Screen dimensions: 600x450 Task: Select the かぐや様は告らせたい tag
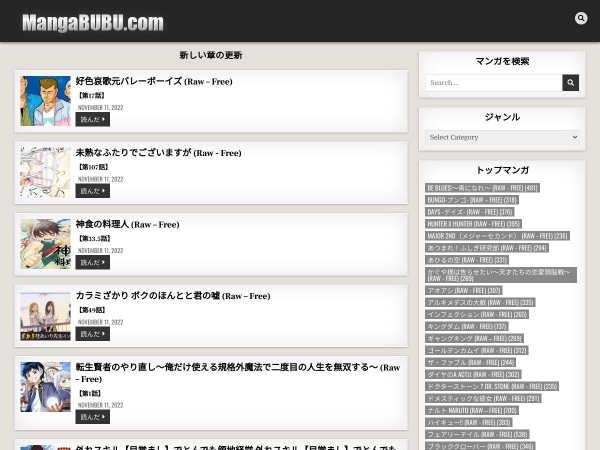point(501,275)
